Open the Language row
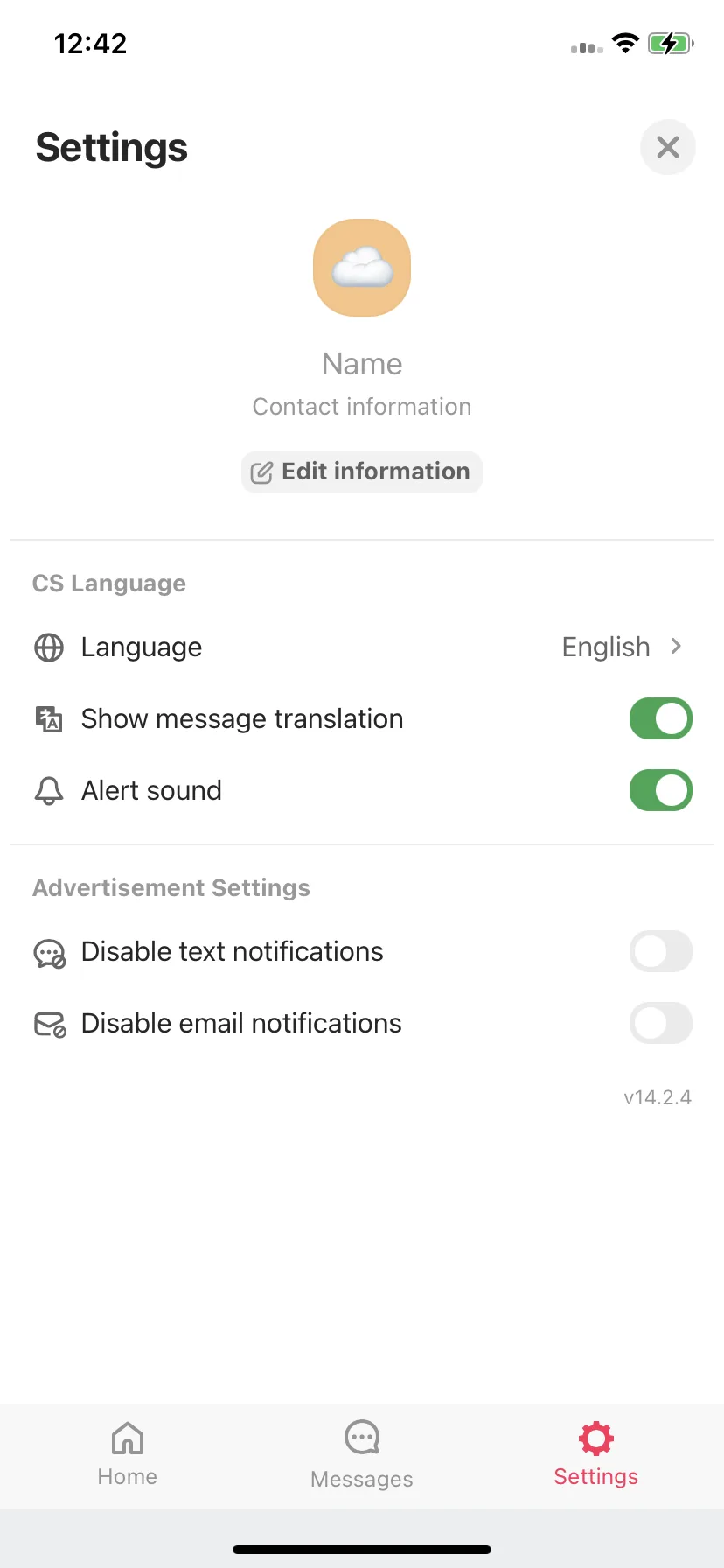The image size is (724, 1568). tap(362, 647)
